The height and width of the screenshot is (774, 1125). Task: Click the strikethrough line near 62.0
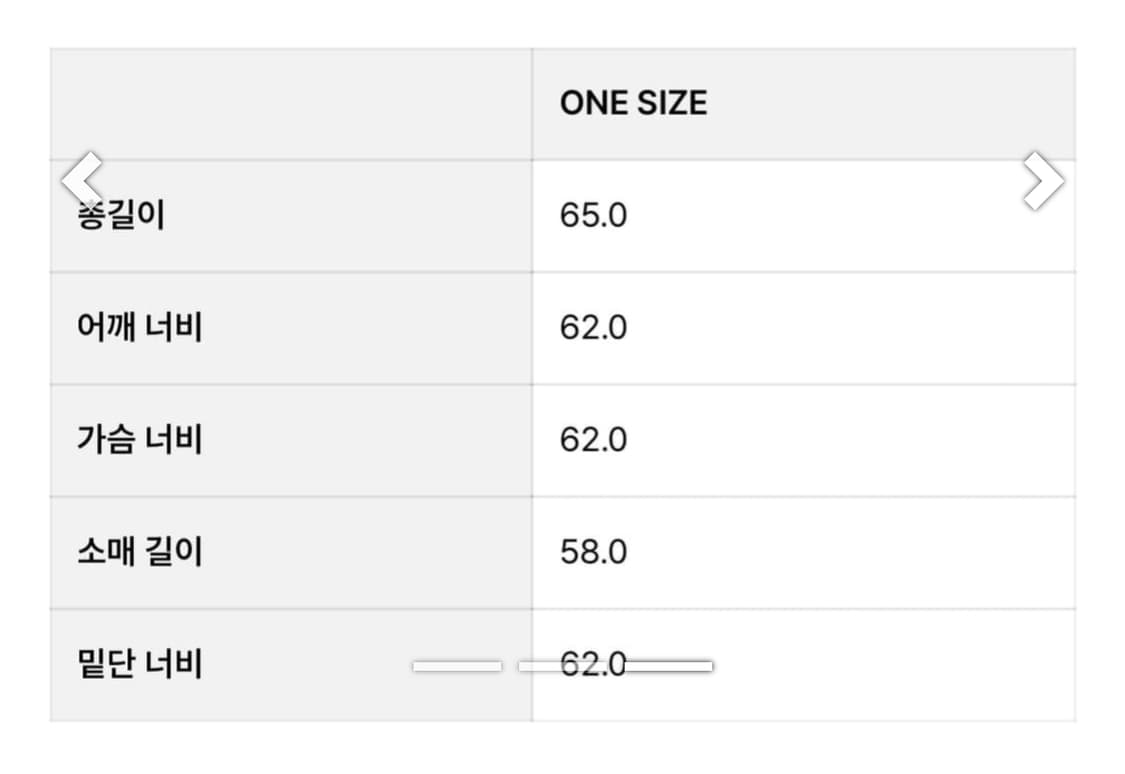670,662
